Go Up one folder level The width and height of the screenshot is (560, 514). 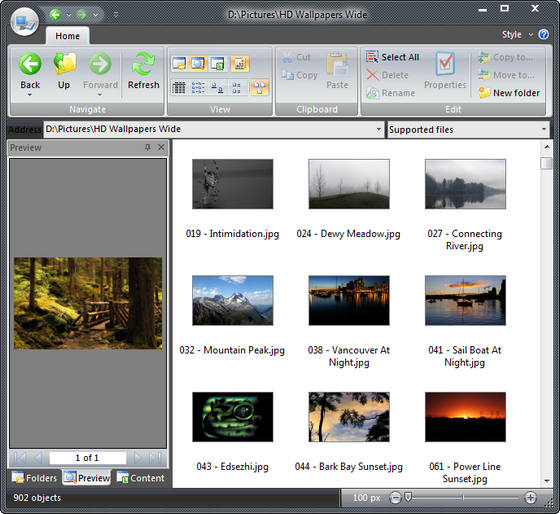[64, 71]
